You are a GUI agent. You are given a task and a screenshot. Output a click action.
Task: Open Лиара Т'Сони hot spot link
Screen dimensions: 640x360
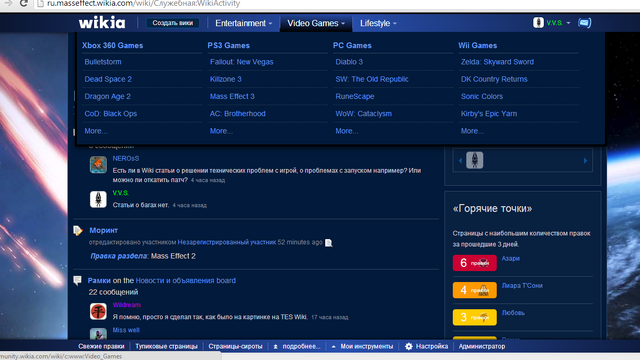click(522, 286)
